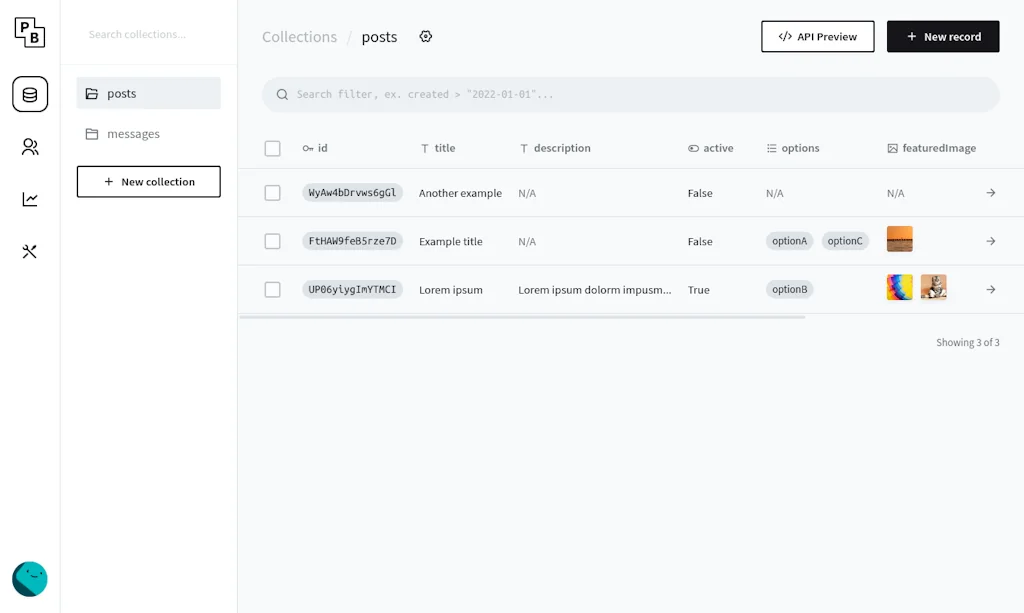Click the key icon beside the id column

click(306, 147)
